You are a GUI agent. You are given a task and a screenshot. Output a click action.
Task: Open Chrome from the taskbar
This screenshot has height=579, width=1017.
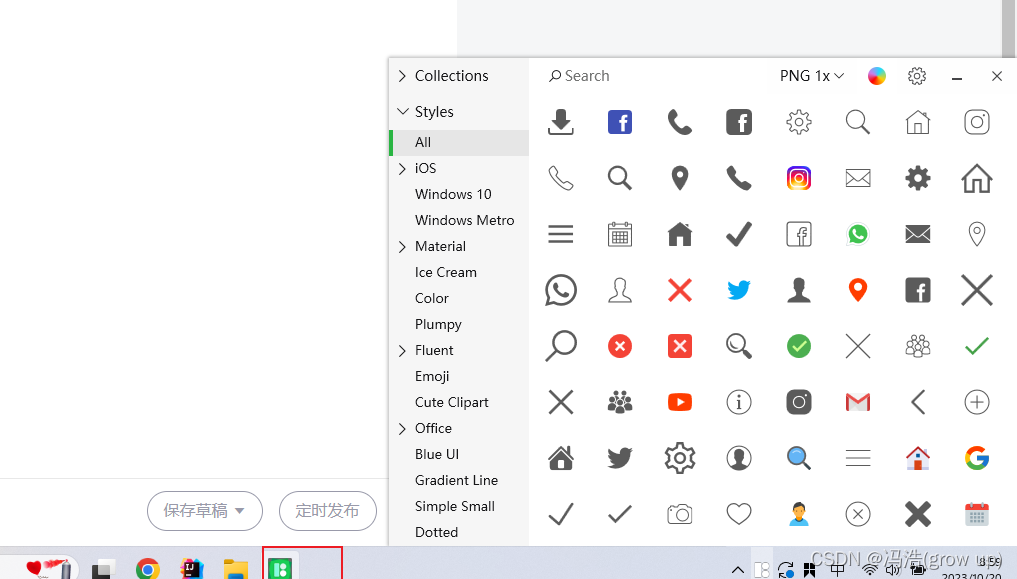tap(147, 568)
